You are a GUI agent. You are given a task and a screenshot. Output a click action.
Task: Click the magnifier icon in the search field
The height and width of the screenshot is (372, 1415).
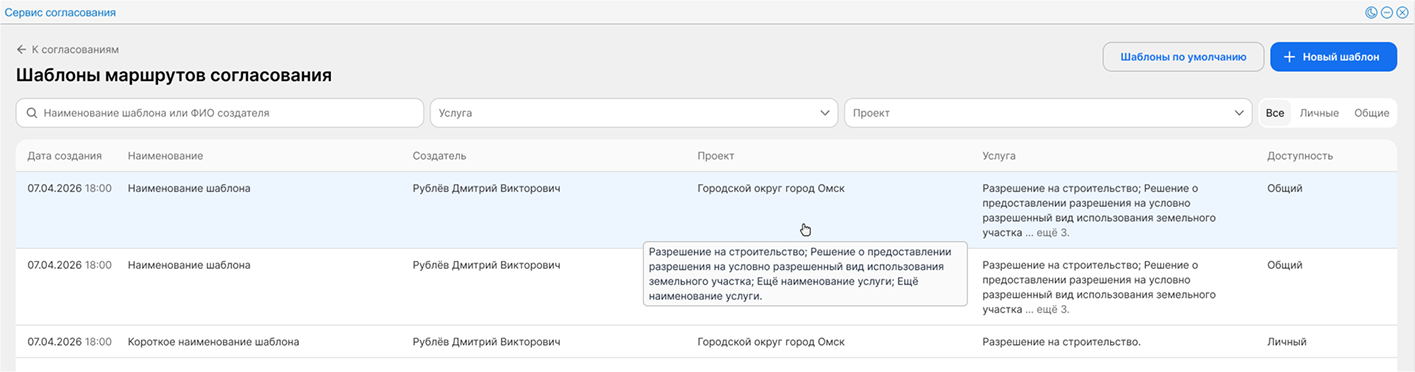(x=32, y=113)
